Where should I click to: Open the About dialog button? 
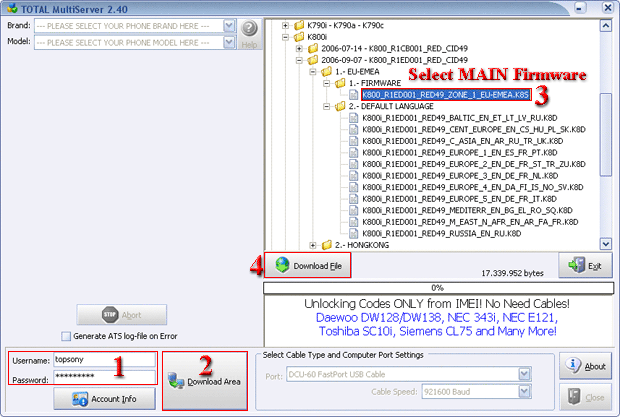[586, 366]
